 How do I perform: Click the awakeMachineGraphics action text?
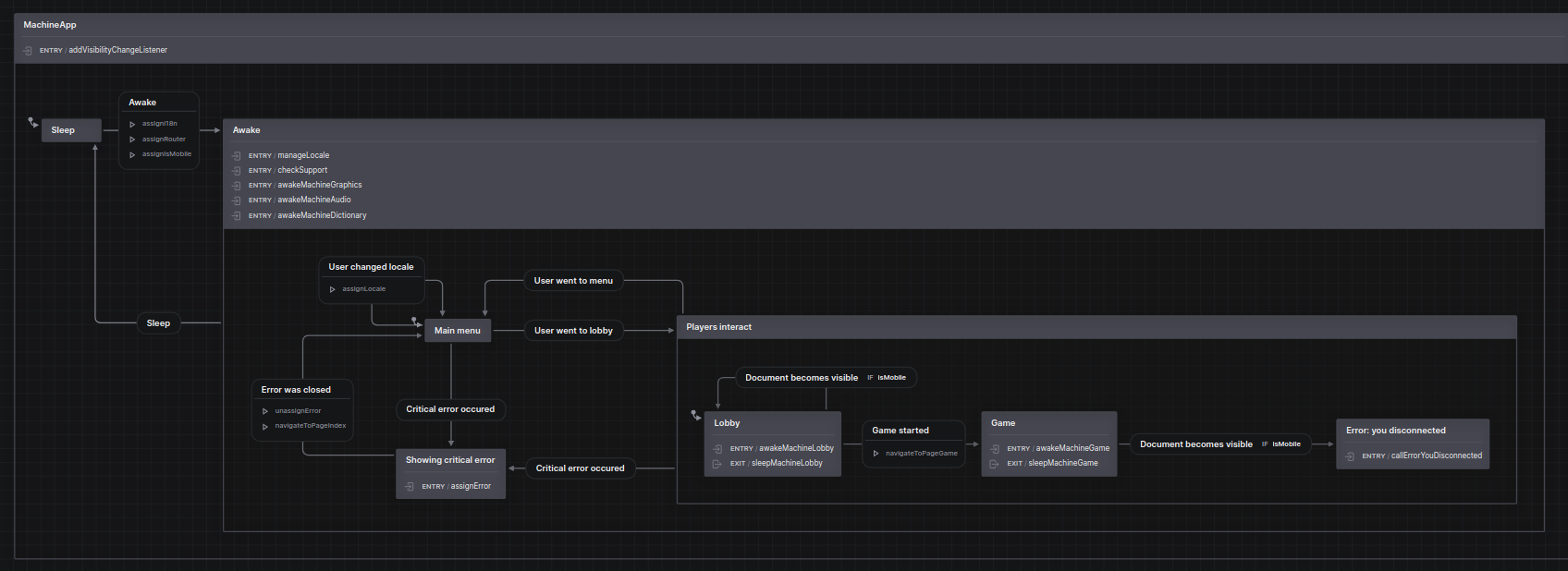320,185
